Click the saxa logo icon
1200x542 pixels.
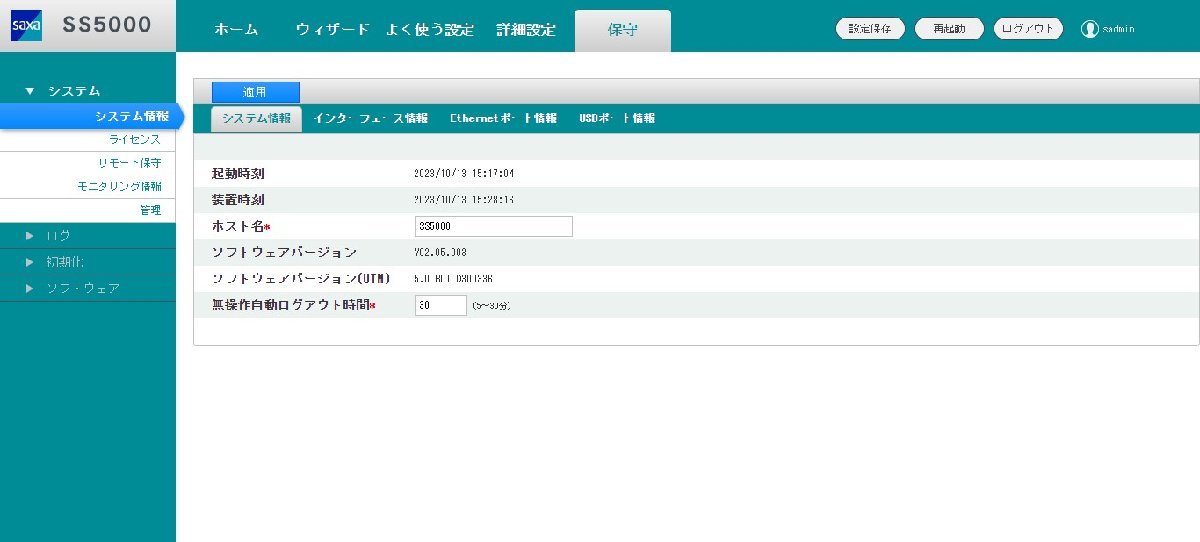(26, 26)
